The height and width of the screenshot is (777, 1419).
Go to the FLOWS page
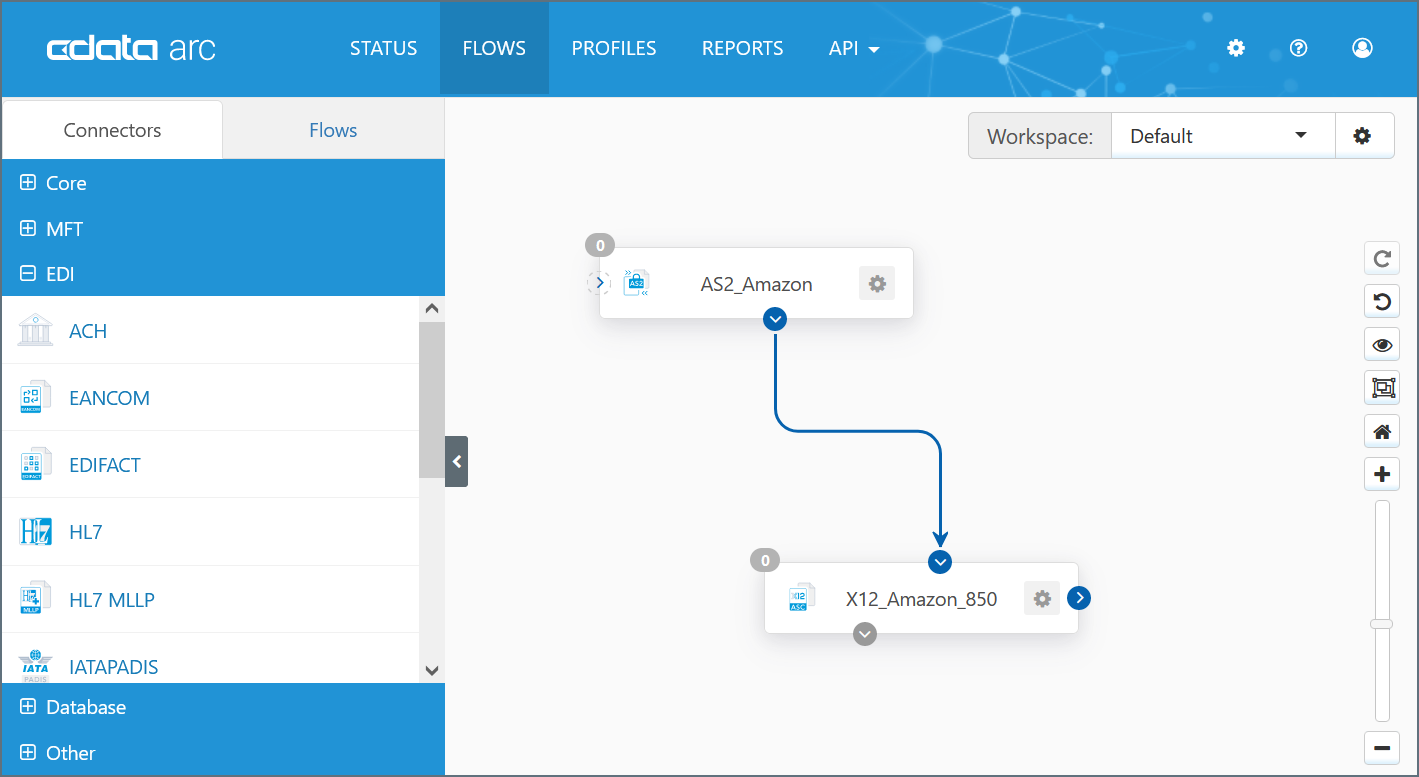coord(494,48)
